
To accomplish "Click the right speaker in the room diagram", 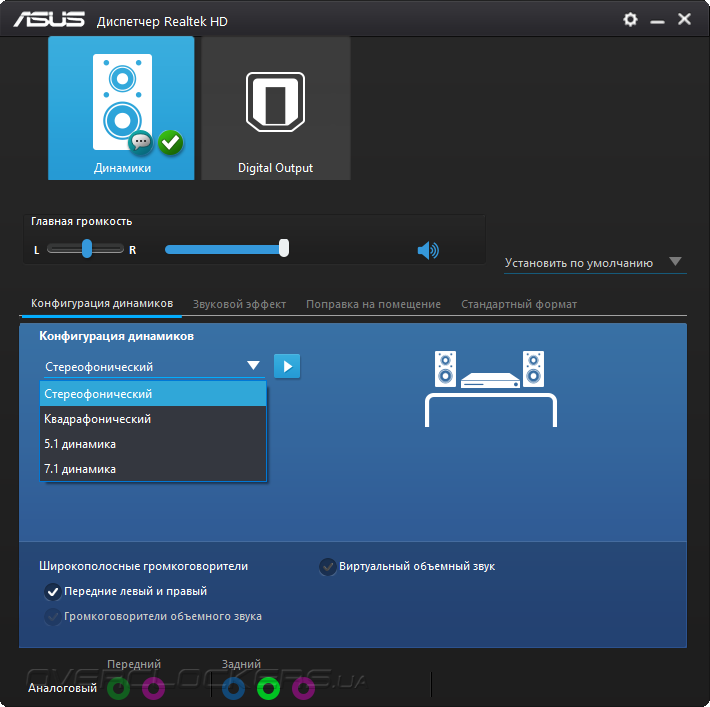I will 533,369.
